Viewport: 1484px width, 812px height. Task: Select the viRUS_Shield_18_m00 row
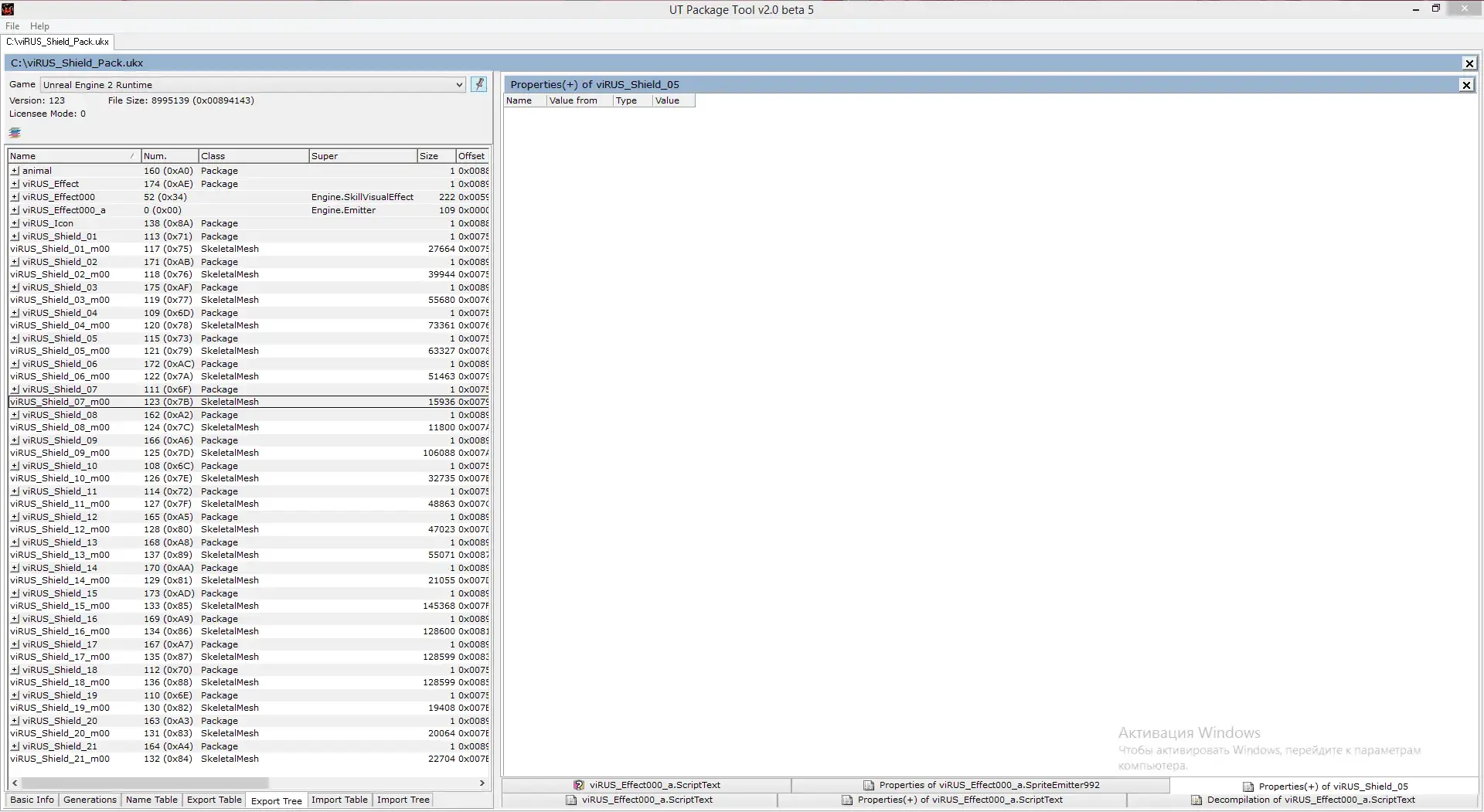click(x=249, y=682)
